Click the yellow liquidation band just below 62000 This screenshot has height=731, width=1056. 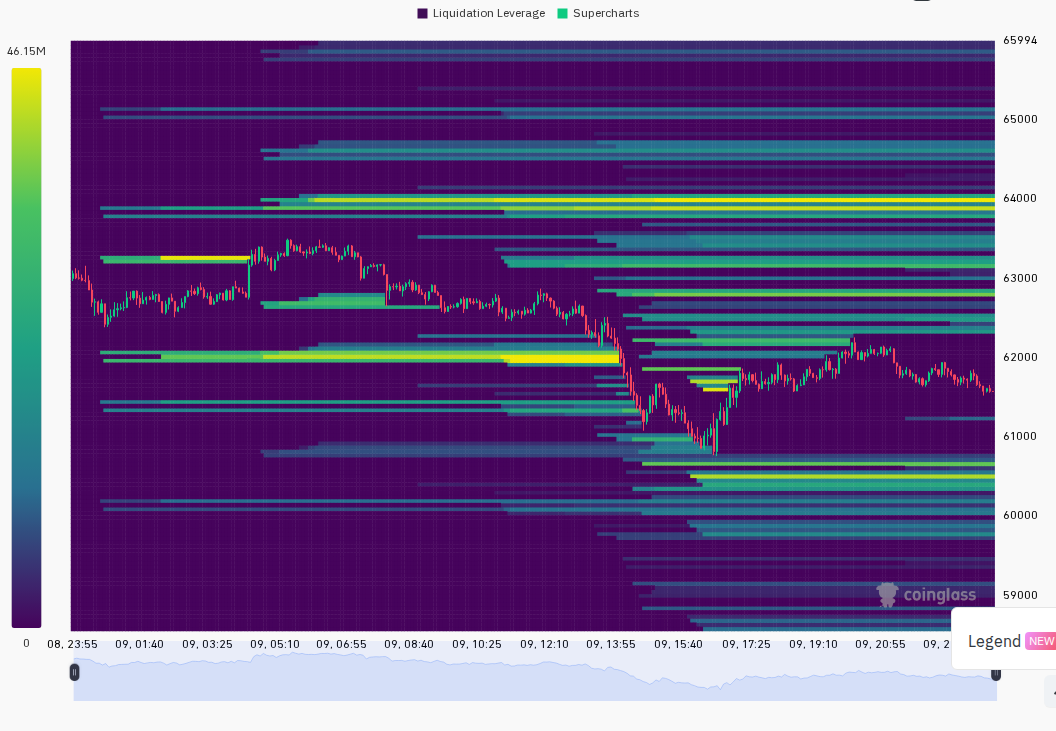[562, 358]
